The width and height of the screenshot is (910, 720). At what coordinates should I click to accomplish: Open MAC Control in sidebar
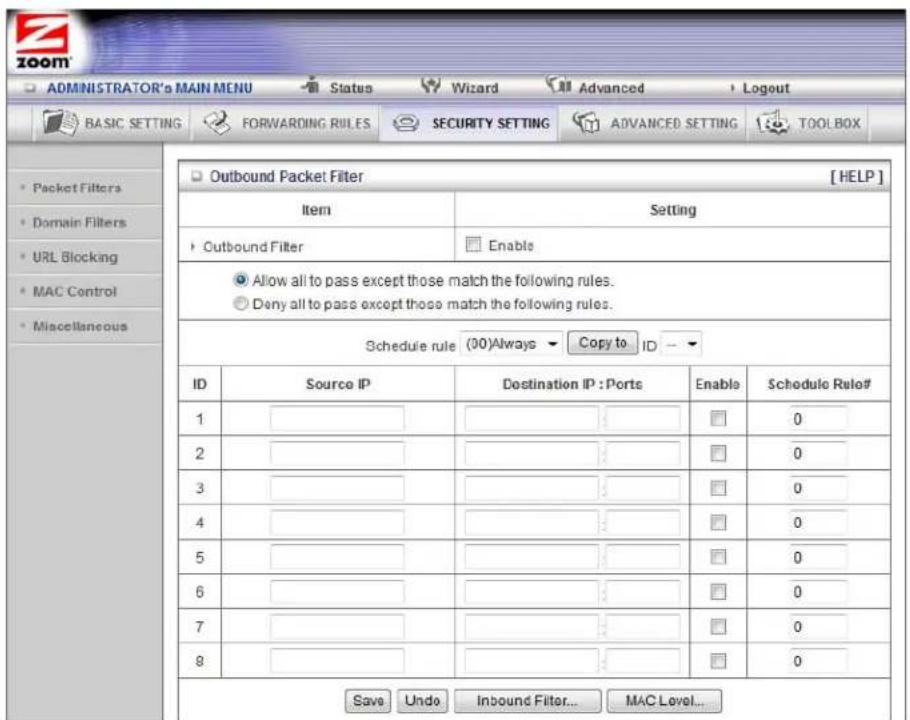[74, 291]
